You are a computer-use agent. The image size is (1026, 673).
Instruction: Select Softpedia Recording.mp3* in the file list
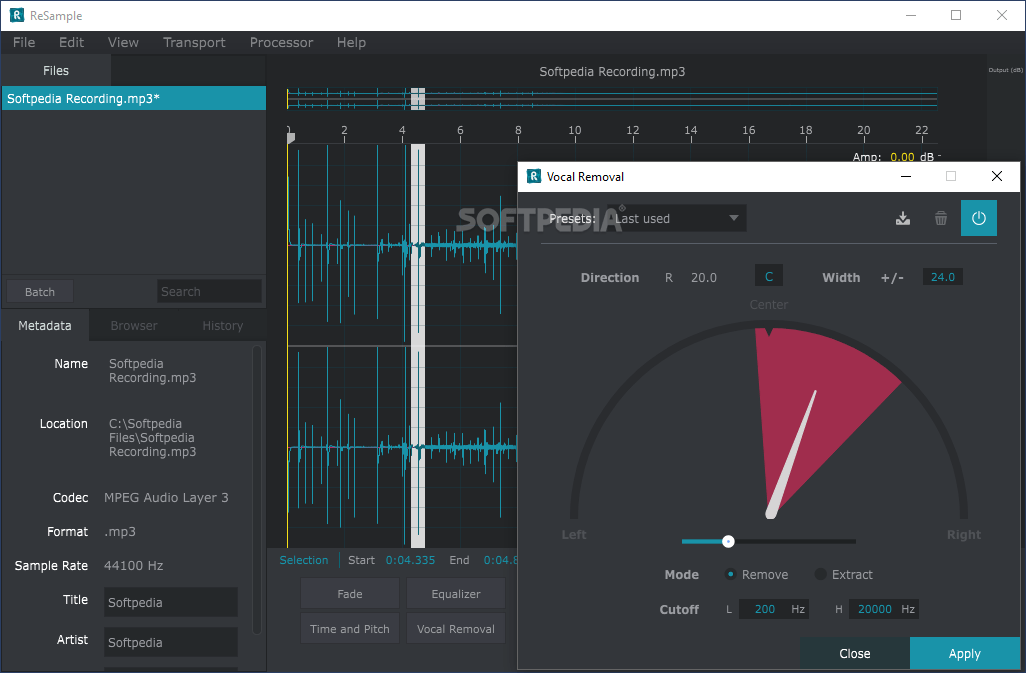point(133,98)
